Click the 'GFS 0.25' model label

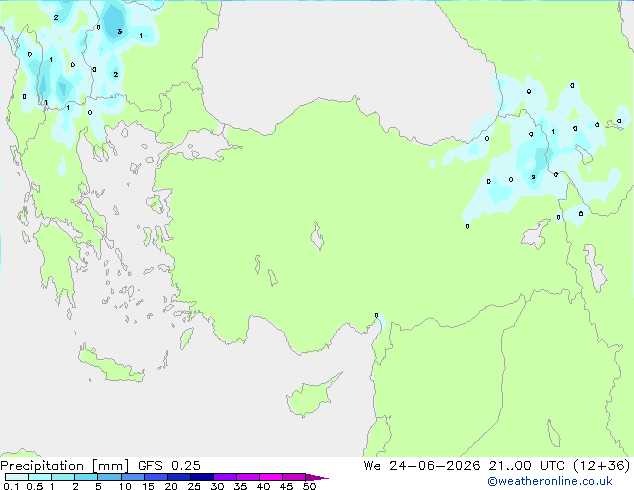pos(169,466)
